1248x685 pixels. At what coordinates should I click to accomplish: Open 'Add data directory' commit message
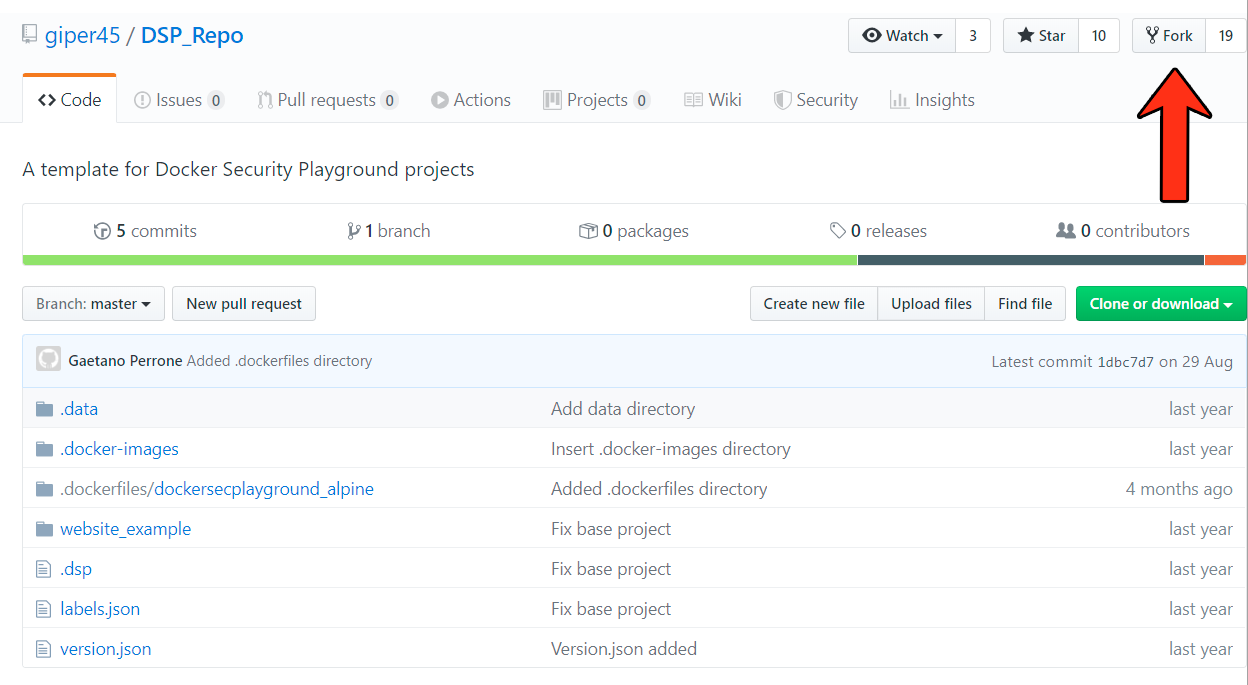[623, 409]
